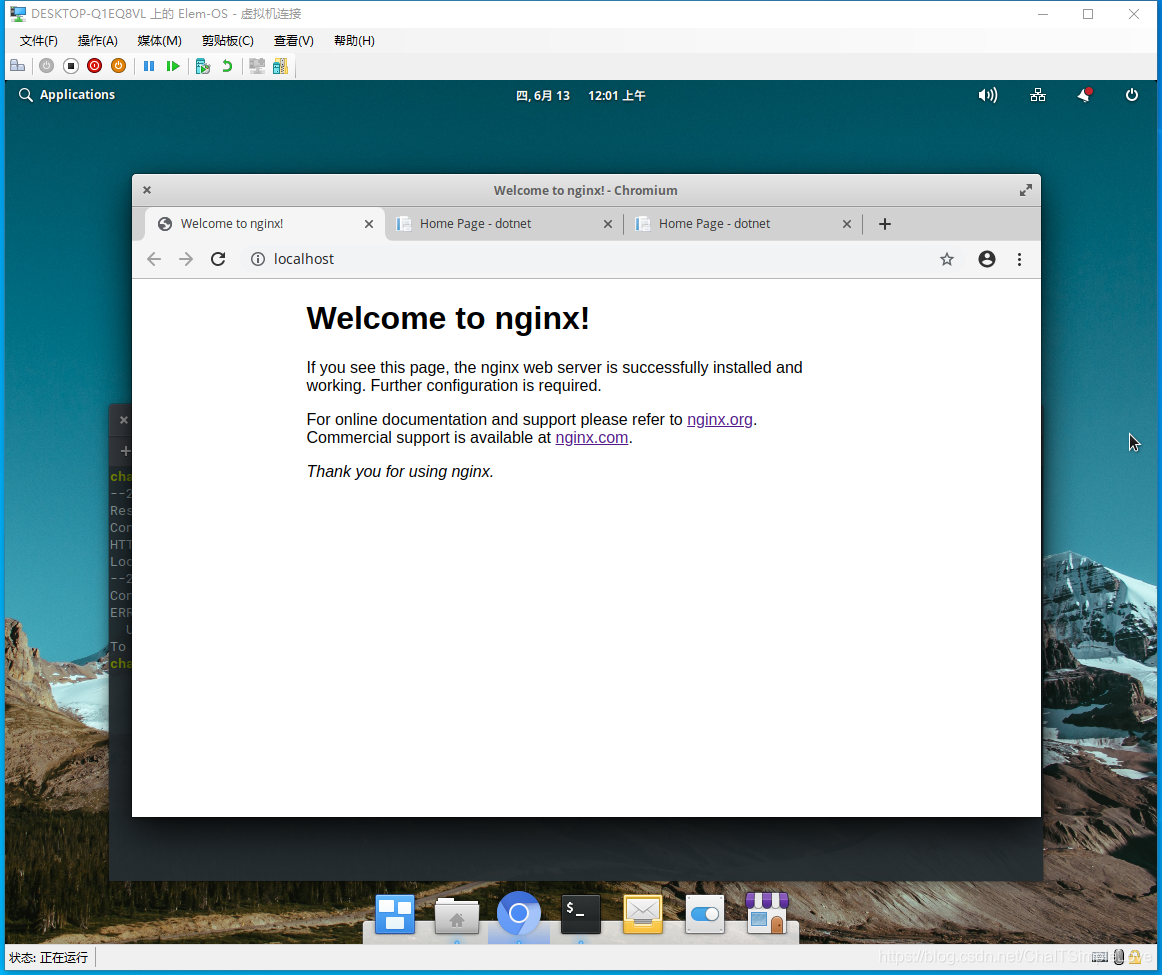Turn off the VM with the black stop icon
This screenshot has height=975, width=1162.
point(70,66)
